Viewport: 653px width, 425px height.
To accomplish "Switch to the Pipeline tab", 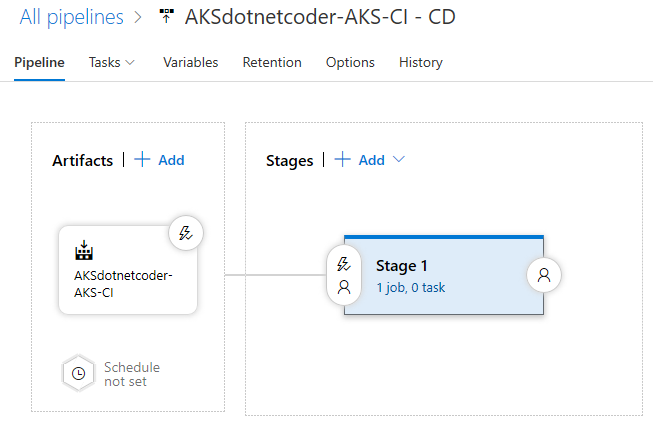I will [x=39, y=62].
